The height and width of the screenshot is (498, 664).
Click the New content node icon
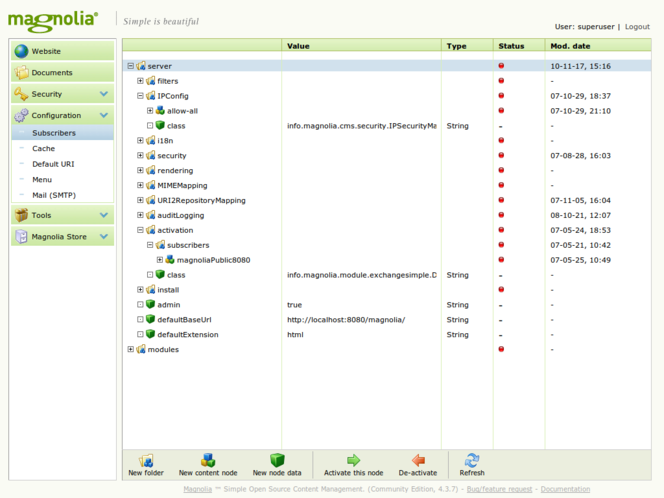[208, 461]
